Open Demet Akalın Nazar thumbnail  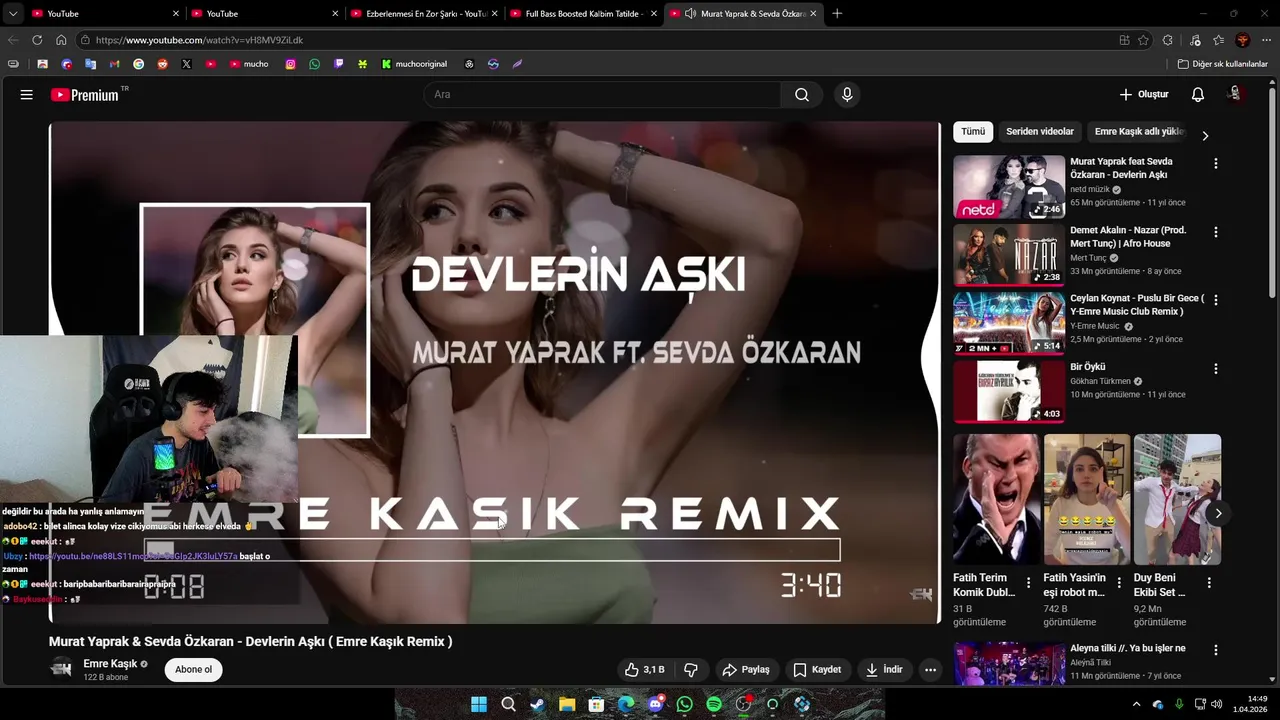click(x=1009, y=255)
